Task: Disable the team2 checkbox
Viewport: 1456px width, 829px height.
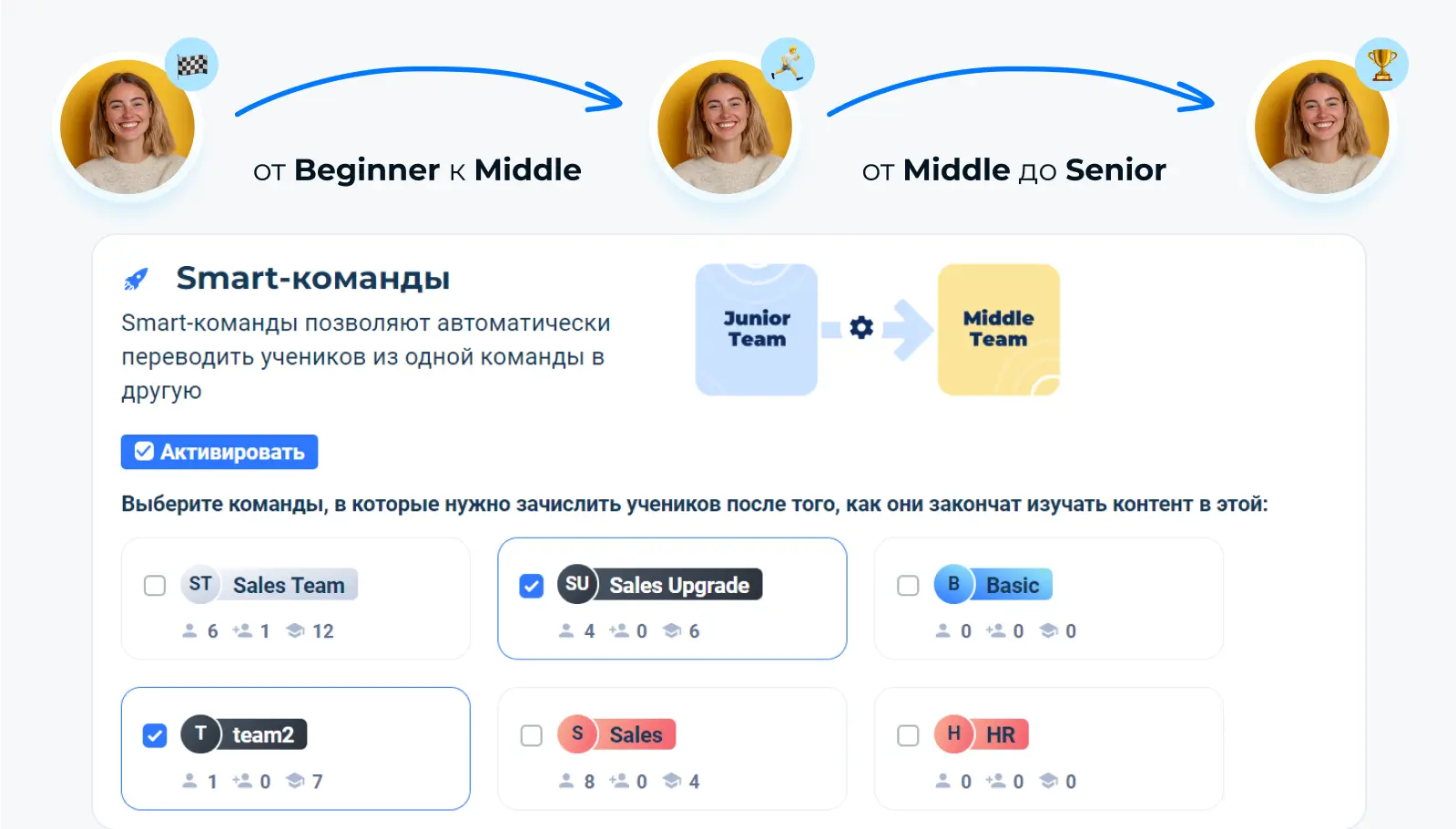Action: click(x=154, y=735)
